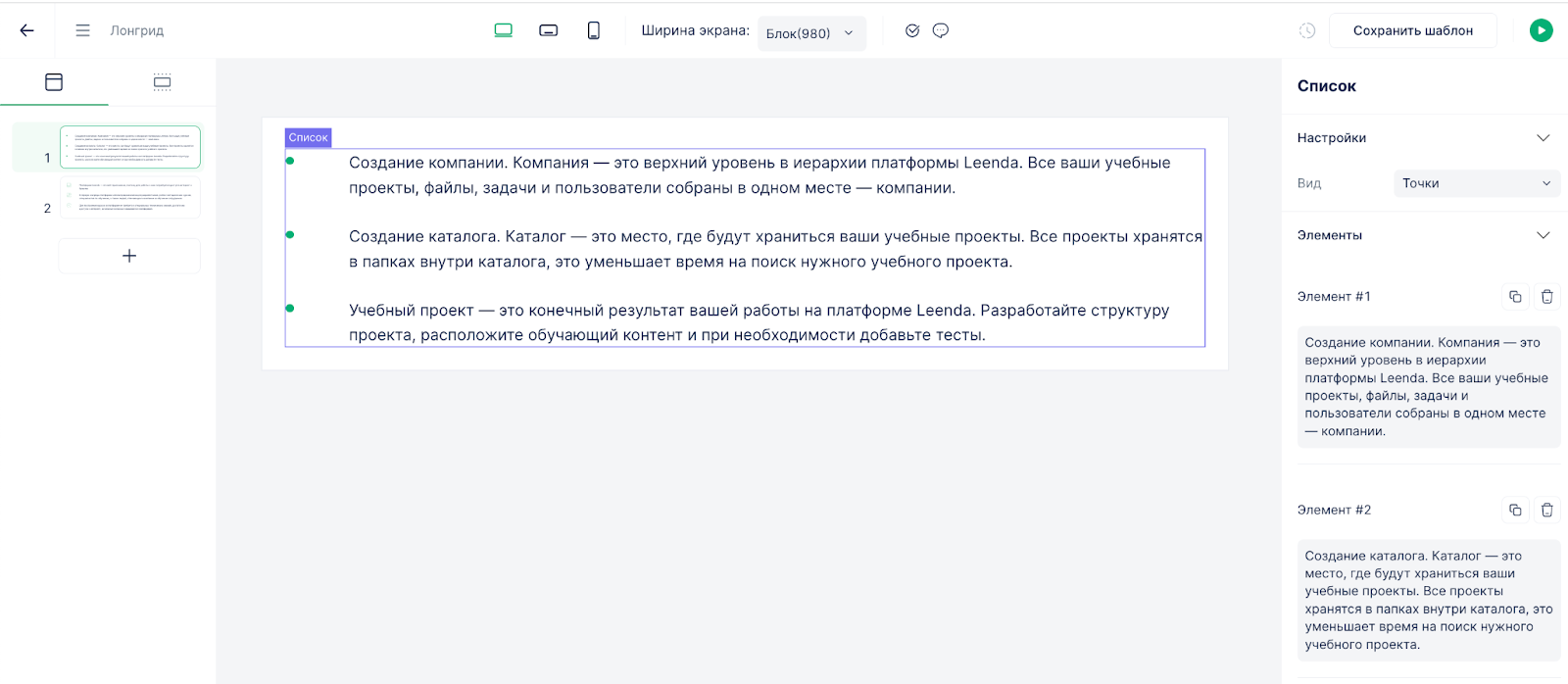Collapse the Элементы section
The height and width of the screenshot is (684, 1568).
coord(1543,235)
